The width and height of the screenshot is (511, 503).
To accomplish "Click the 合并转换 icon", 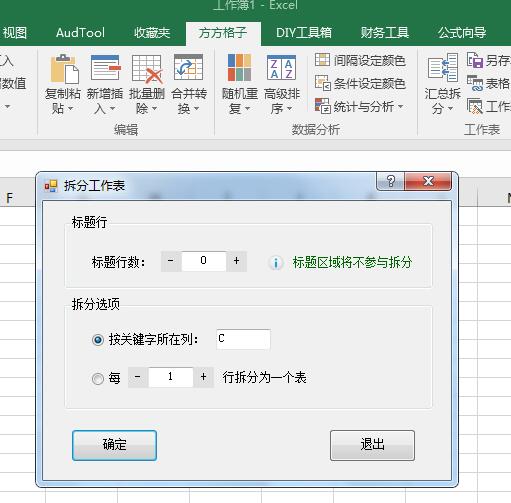I will (188, 67).
